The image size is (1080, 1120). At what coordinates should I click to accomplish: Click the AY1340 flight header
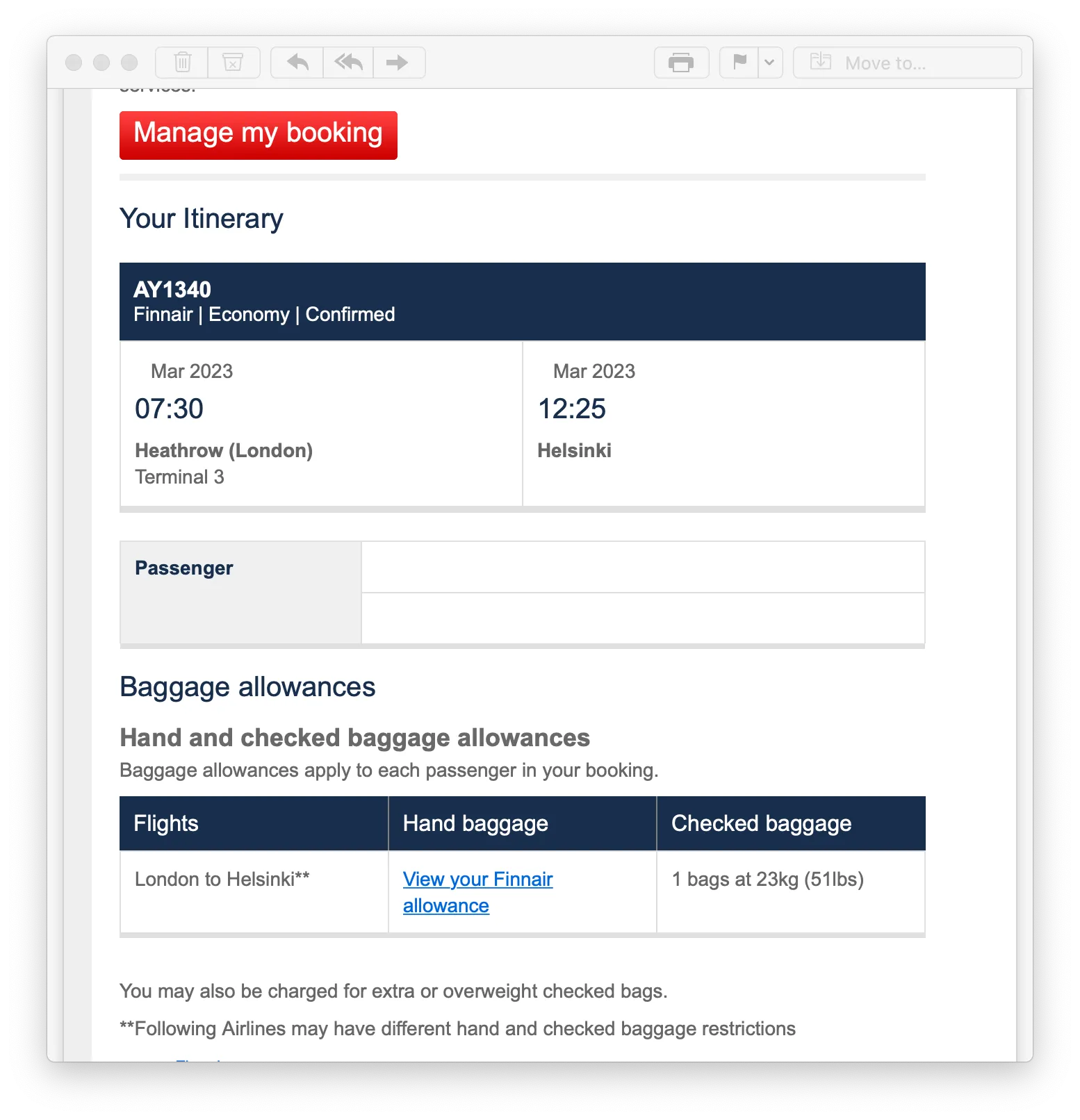(522, 302)
